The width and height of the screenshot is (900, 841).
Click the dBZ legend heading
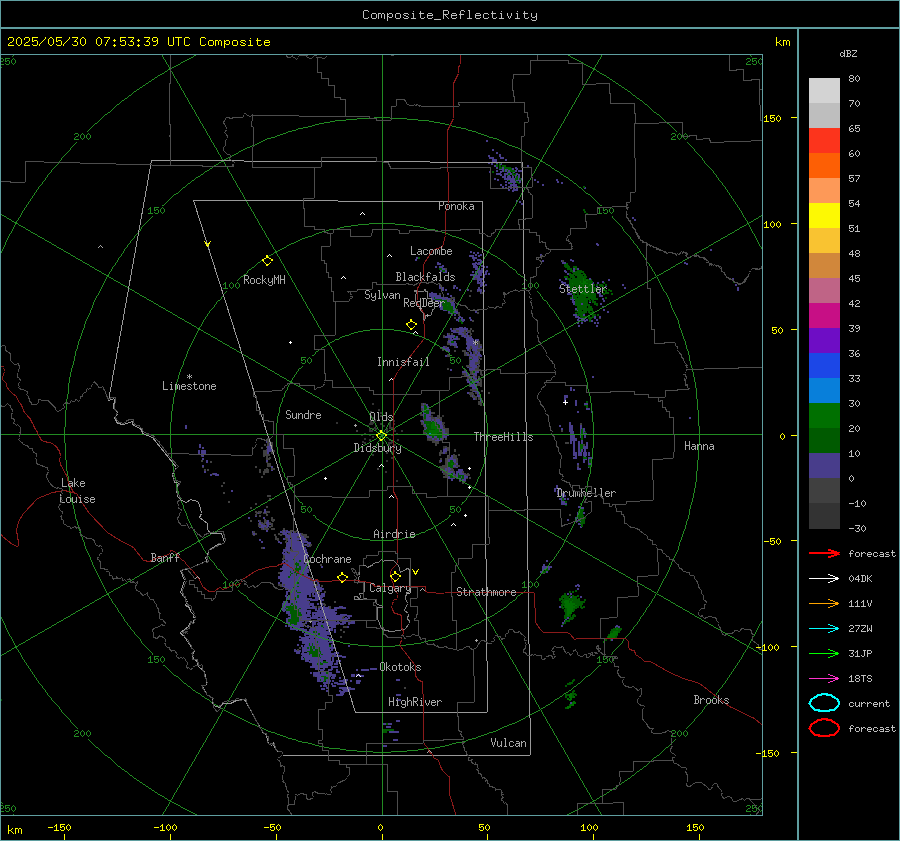848,53
